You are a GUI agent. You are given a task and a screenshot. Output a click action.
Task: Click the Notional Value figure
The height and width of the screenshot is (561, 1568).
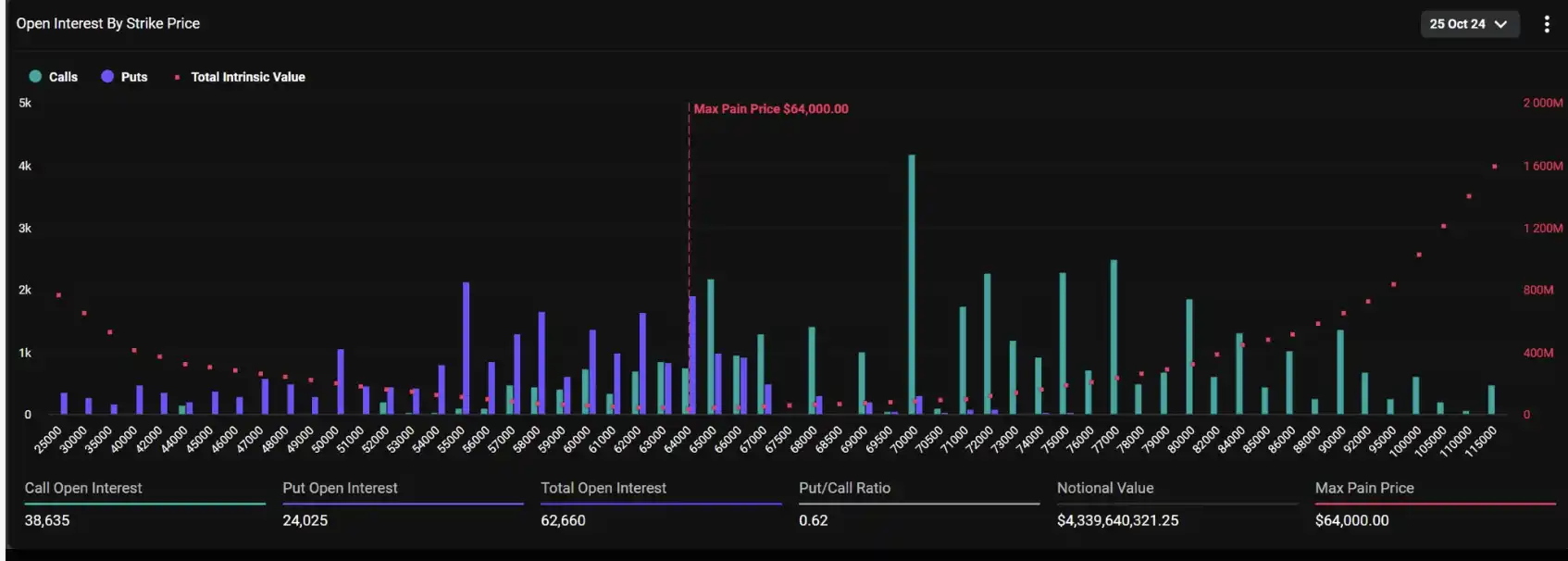[x=1117, y=520]
